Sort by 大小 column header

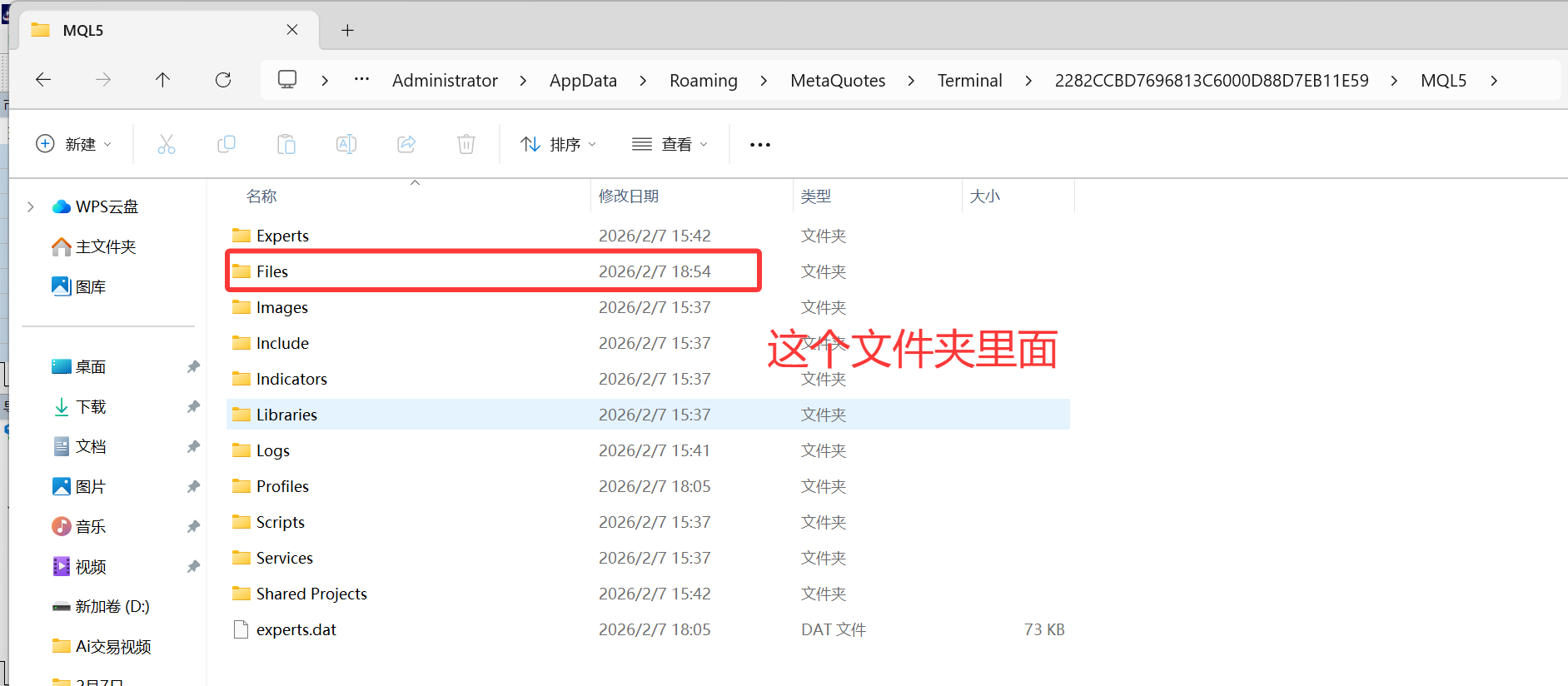click(985, 196)
